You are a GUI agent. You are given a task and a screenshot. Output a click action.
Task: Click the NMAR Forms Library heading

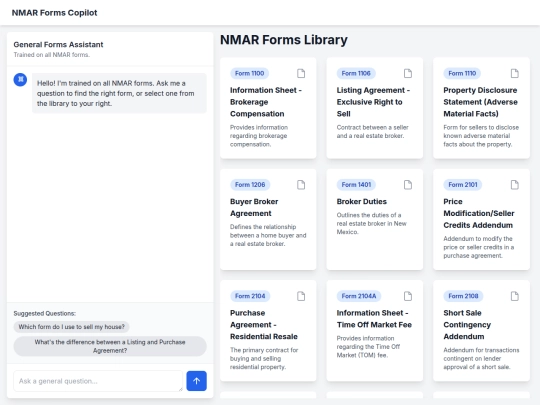click(284, 40)
